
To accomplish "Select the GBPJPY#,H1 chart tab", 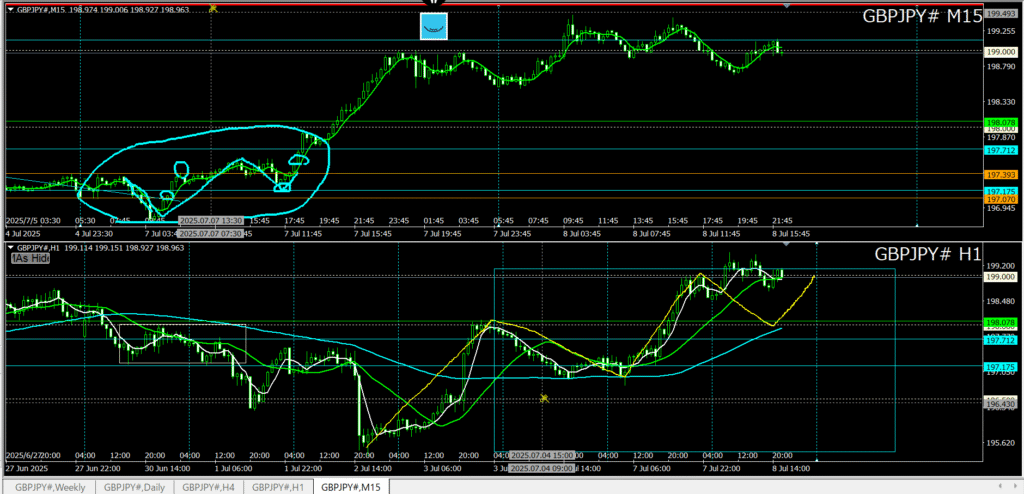I will click(278, 487).
